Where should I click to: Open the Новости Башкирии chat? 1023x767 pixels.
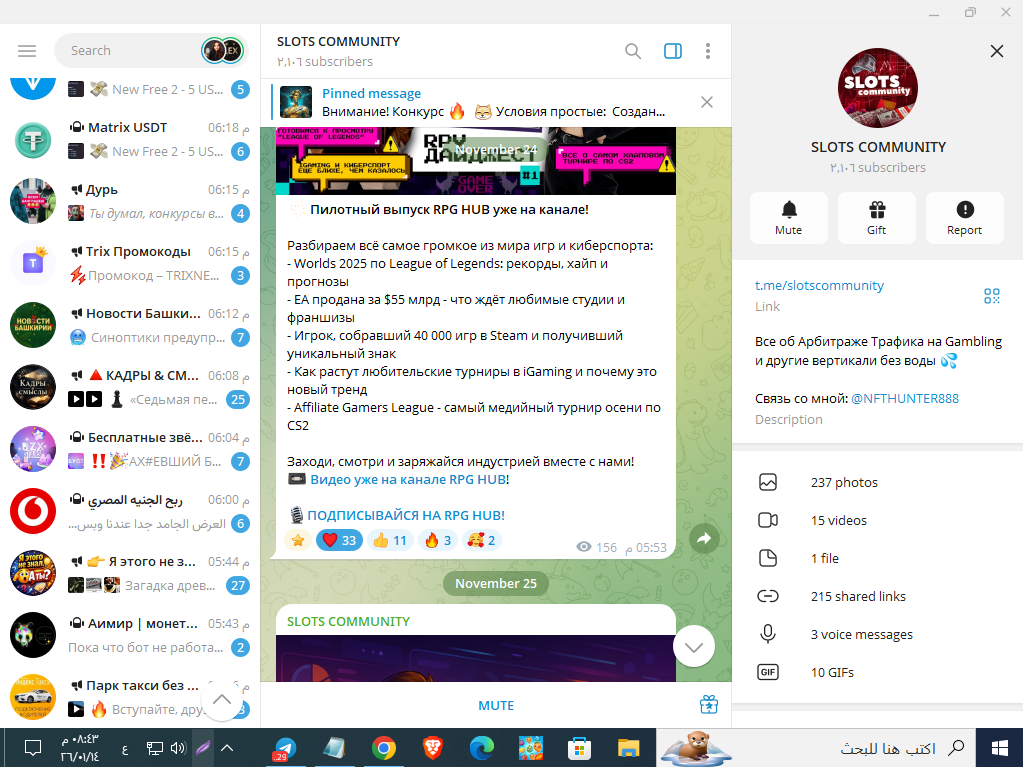[x=130, y=325]
